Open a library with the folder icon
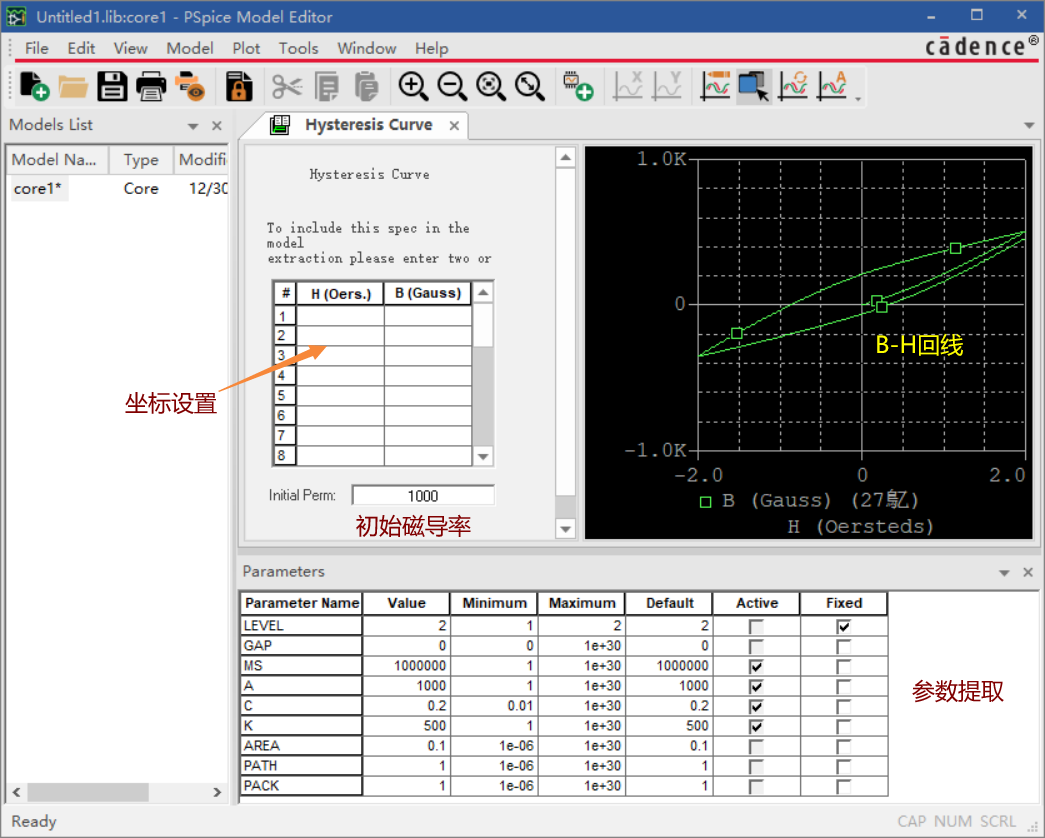 73,86
